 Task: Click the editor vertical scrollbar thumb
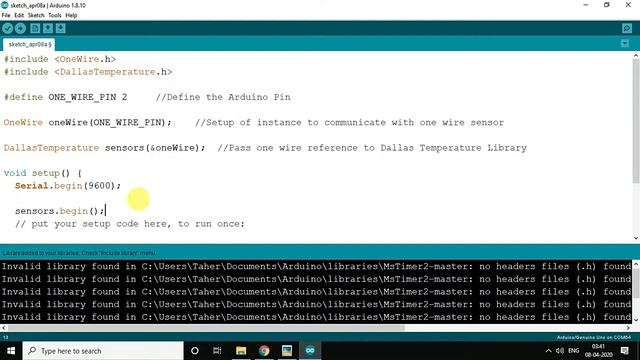pyautogui.click(x=636, y=122)
